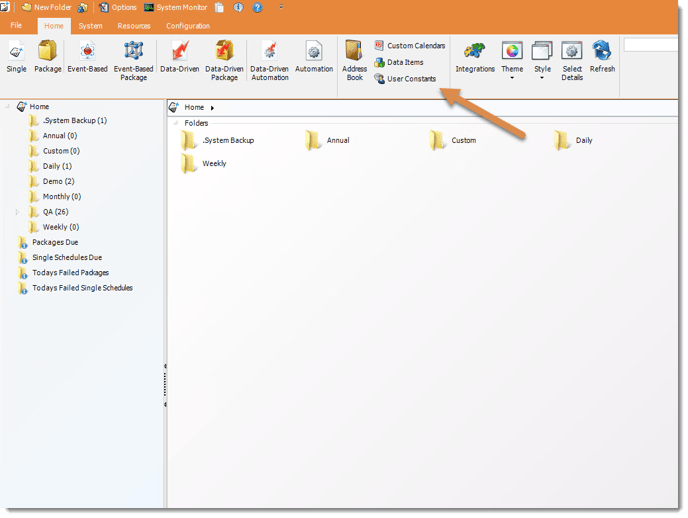Open the Theme dropdown
This screenshot has width=688, height=518.
512,61
